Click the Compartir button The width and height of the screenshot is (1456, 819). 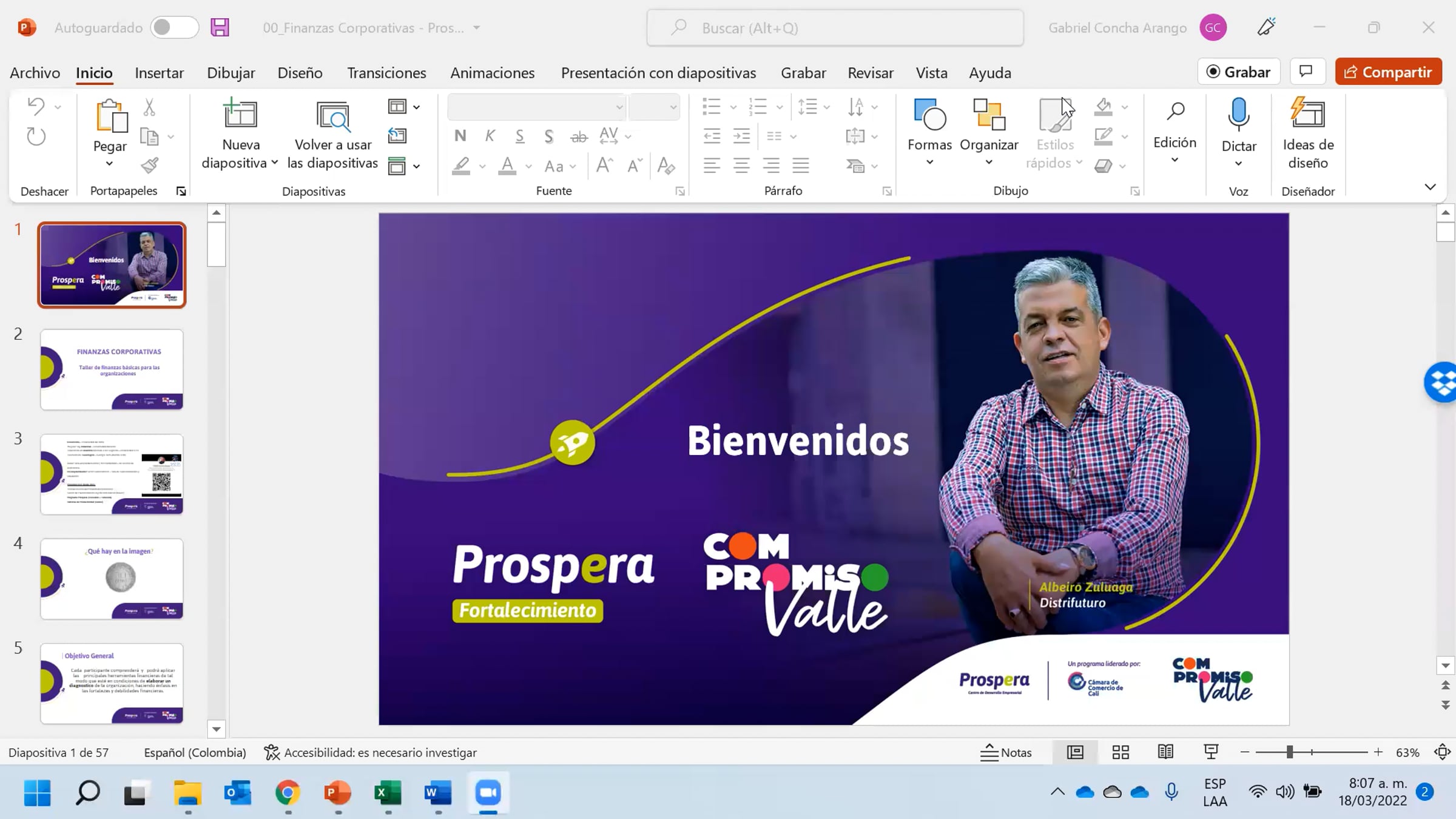click(1388, 72)
